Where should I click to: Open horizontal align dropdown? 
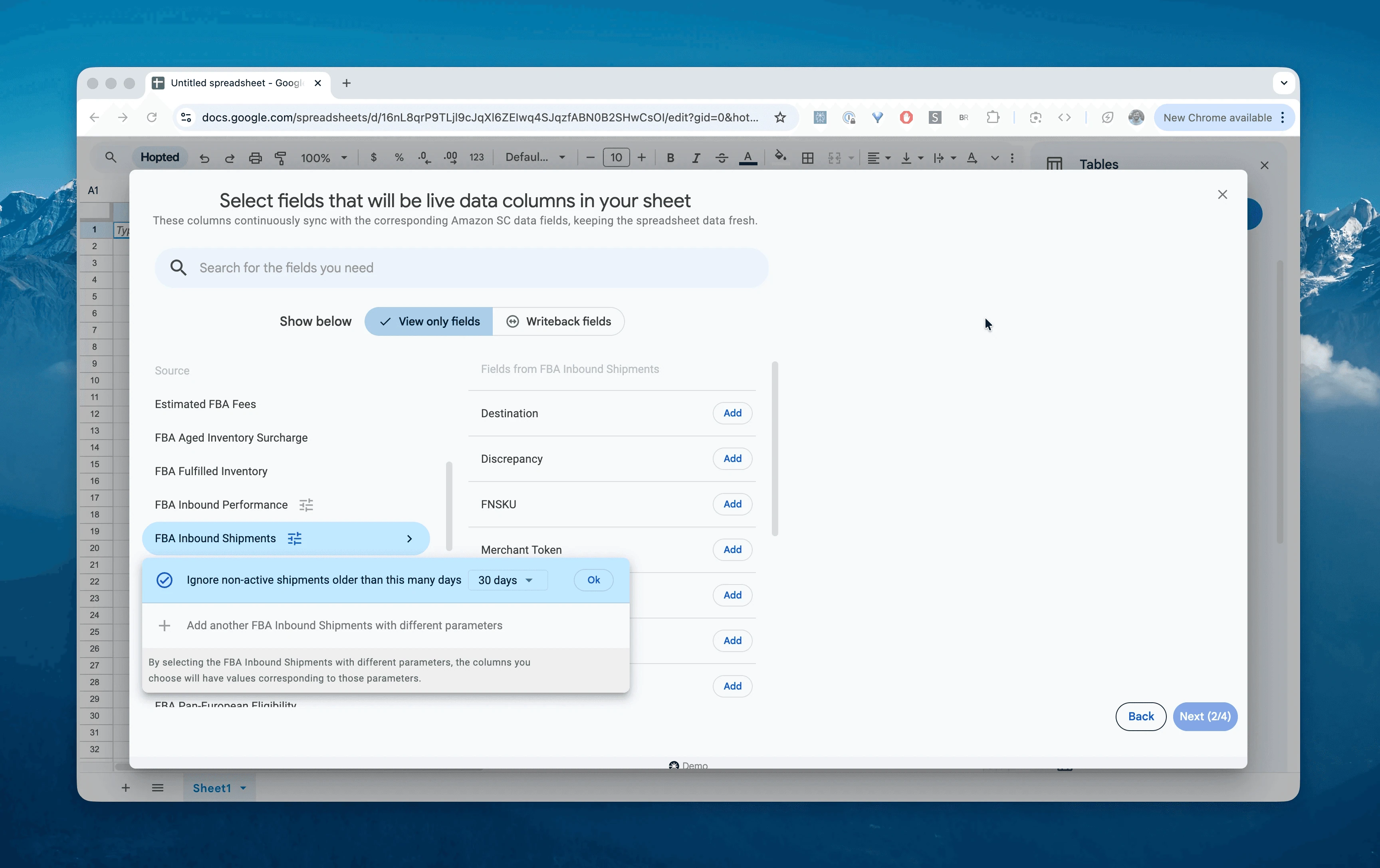(x=878, y=158)
